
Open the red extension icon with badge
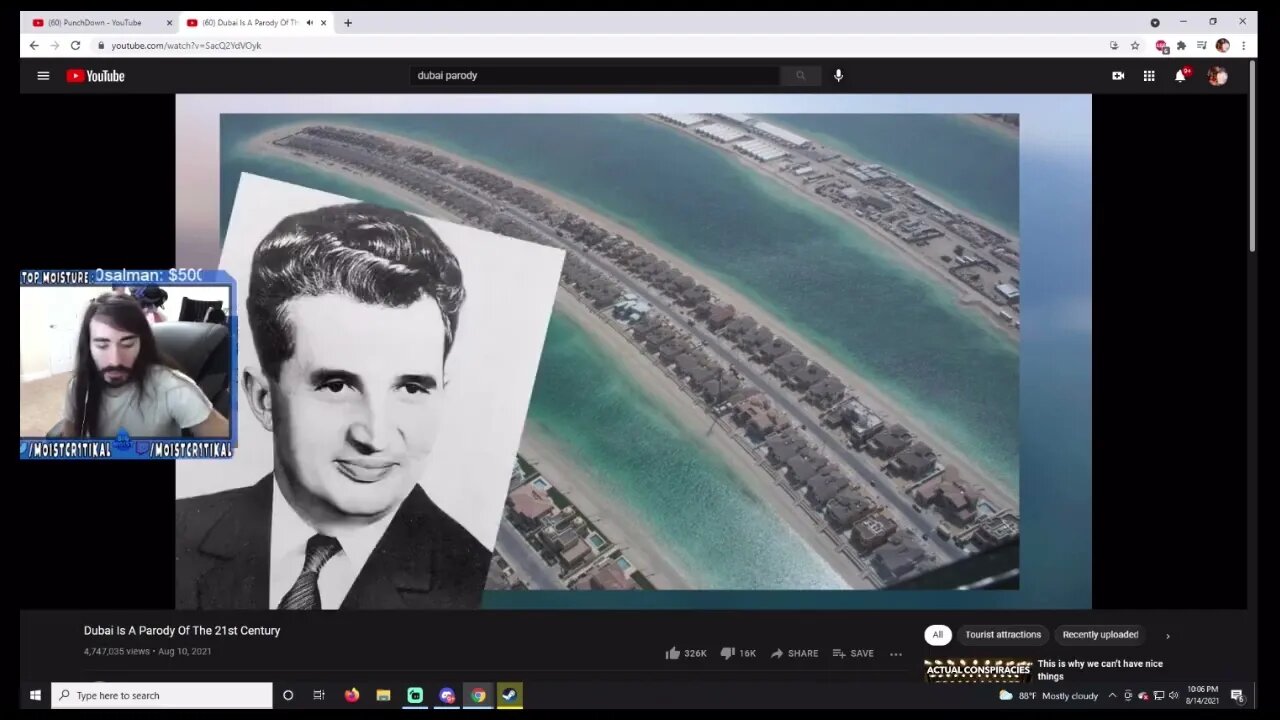[1161, 45]
